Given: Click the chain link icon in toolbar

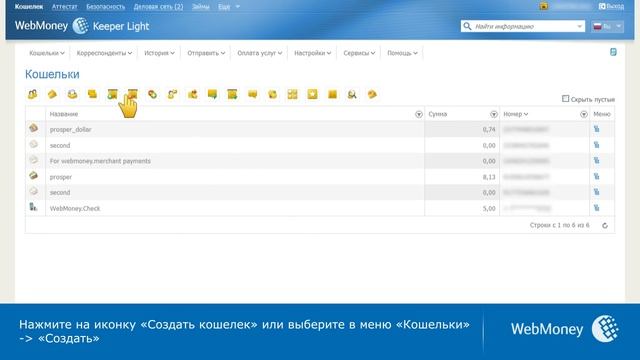Looking at the screenshot, I should (x=152, y=94).
